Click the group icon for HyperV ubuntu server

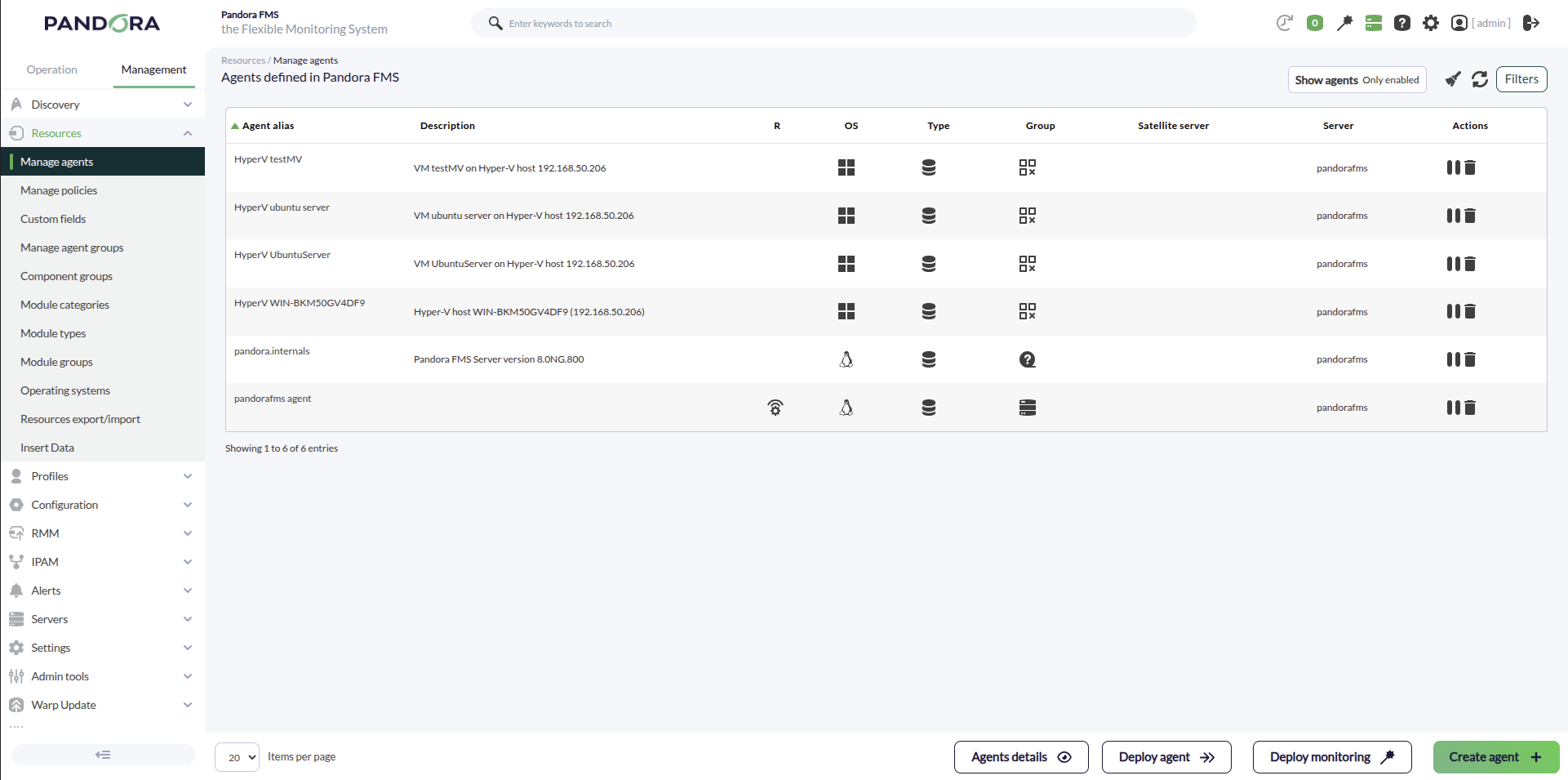(1028, 216)
